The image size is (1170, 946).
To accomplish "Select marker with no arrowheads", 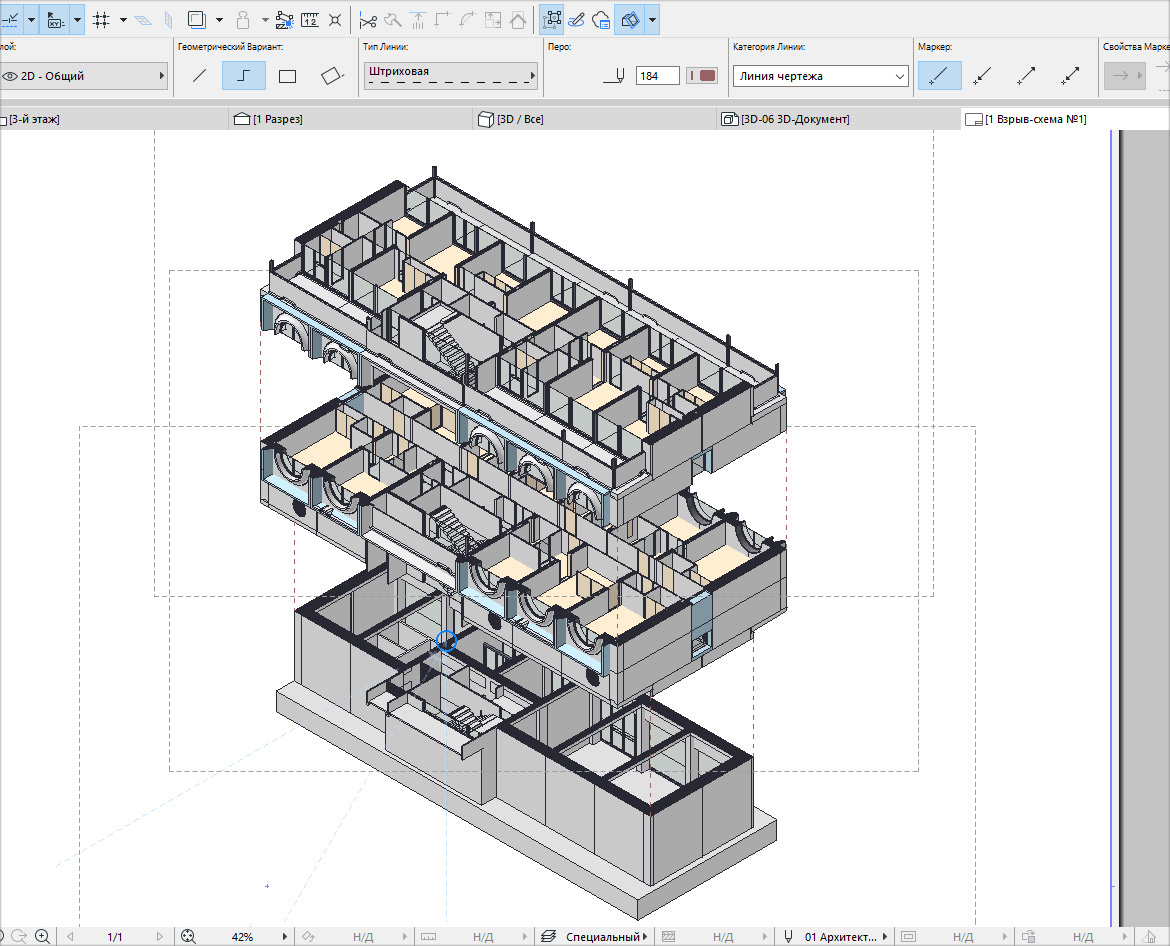I will click(939, 75).
